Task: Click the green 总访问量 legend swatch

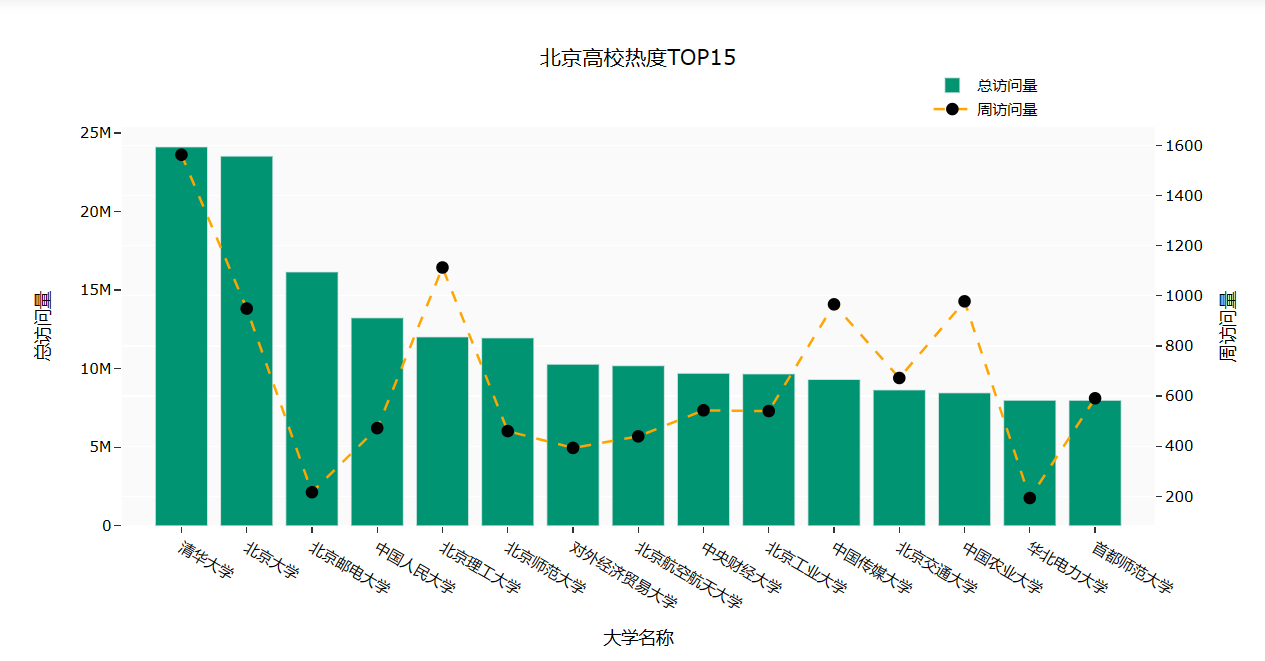Action: (952, 86)
